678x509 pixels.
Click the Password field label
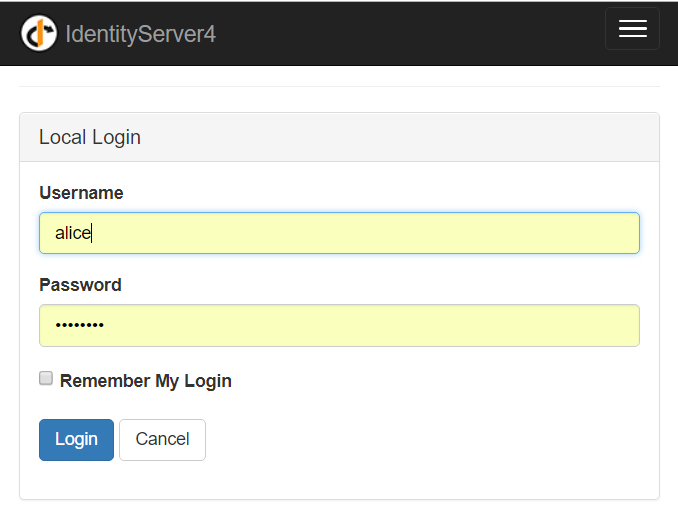(80, 285)
